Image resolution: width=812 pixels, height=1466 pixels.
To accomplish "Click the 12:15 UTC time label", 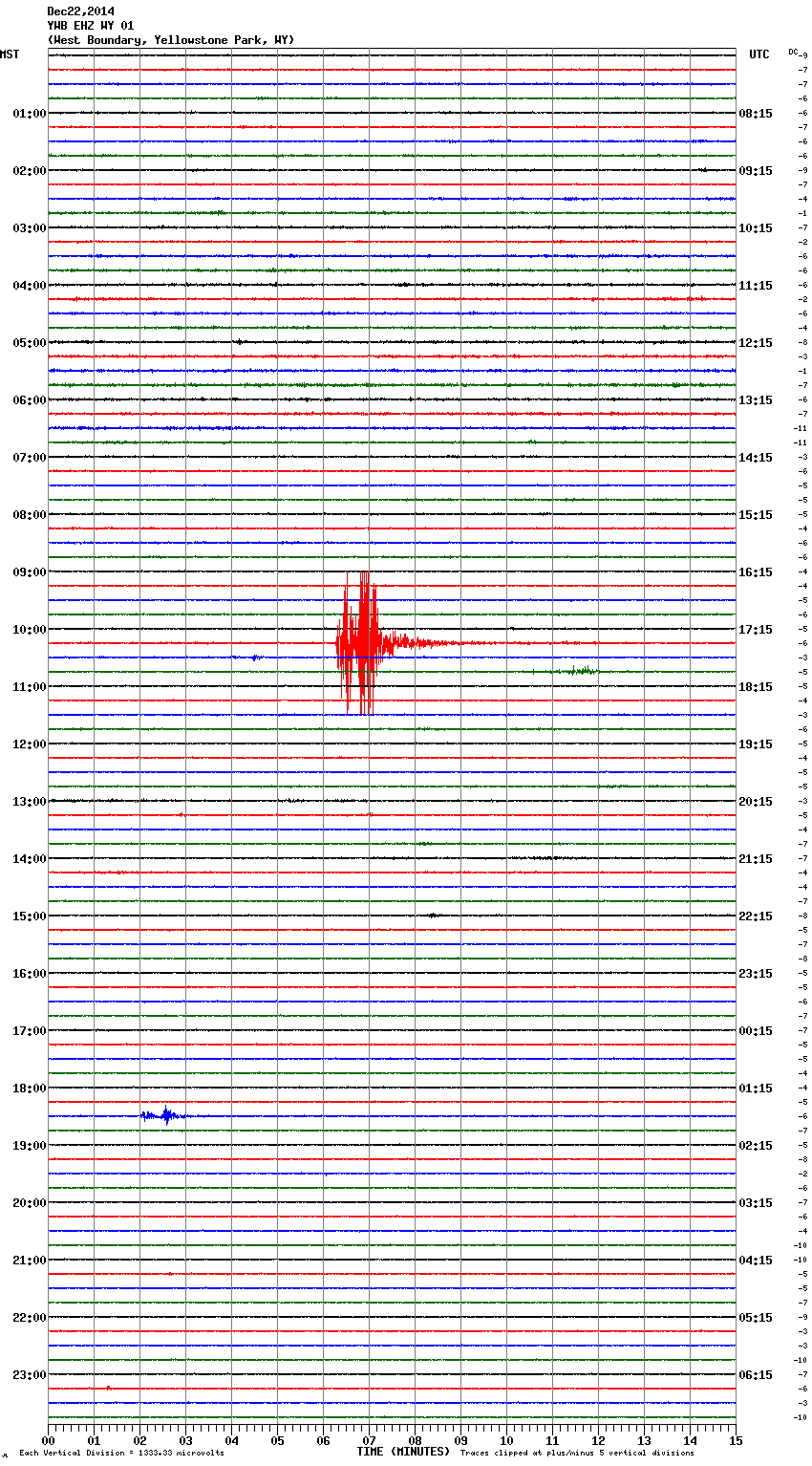I will (756, 343).
